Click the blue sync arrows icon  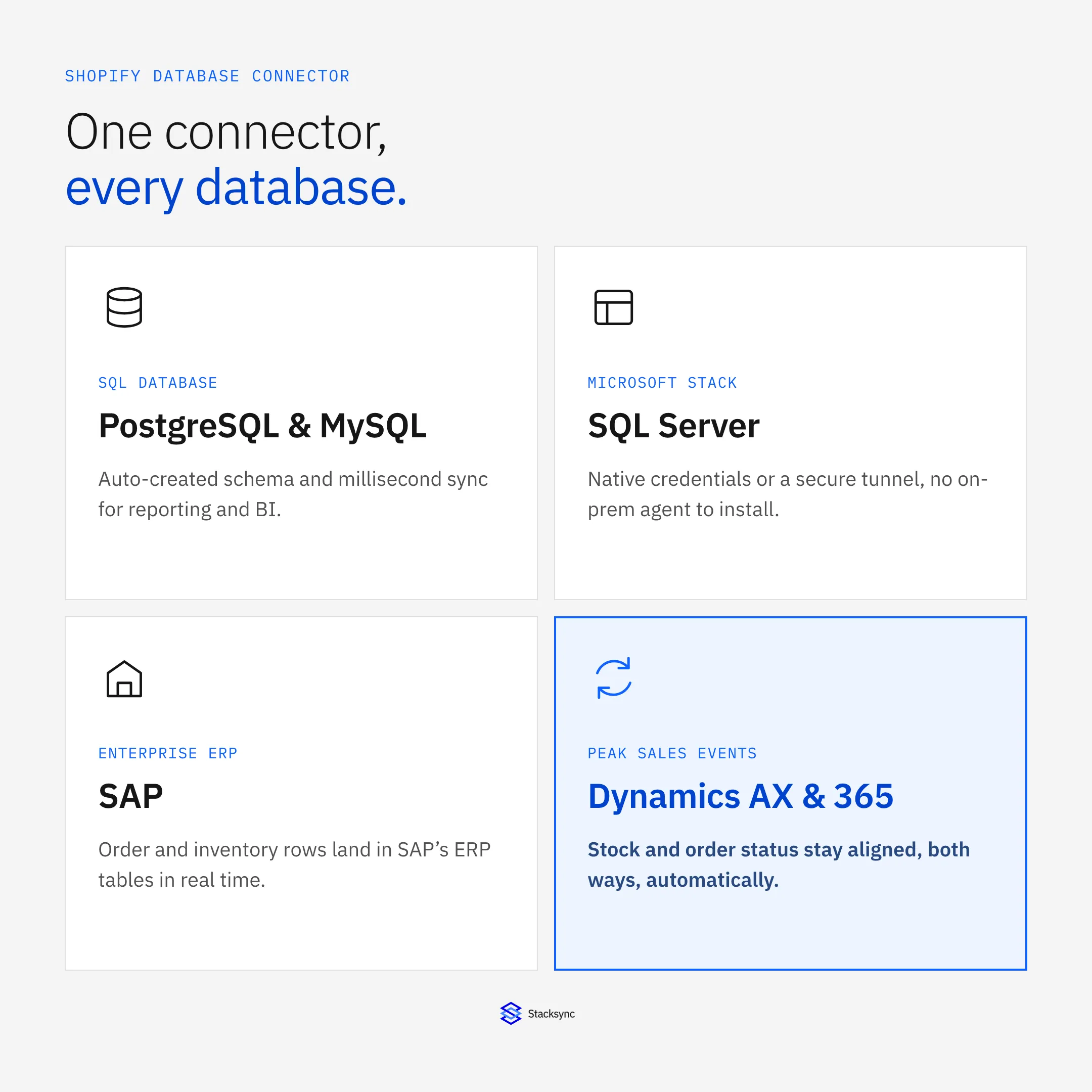[x=613, y=677]
